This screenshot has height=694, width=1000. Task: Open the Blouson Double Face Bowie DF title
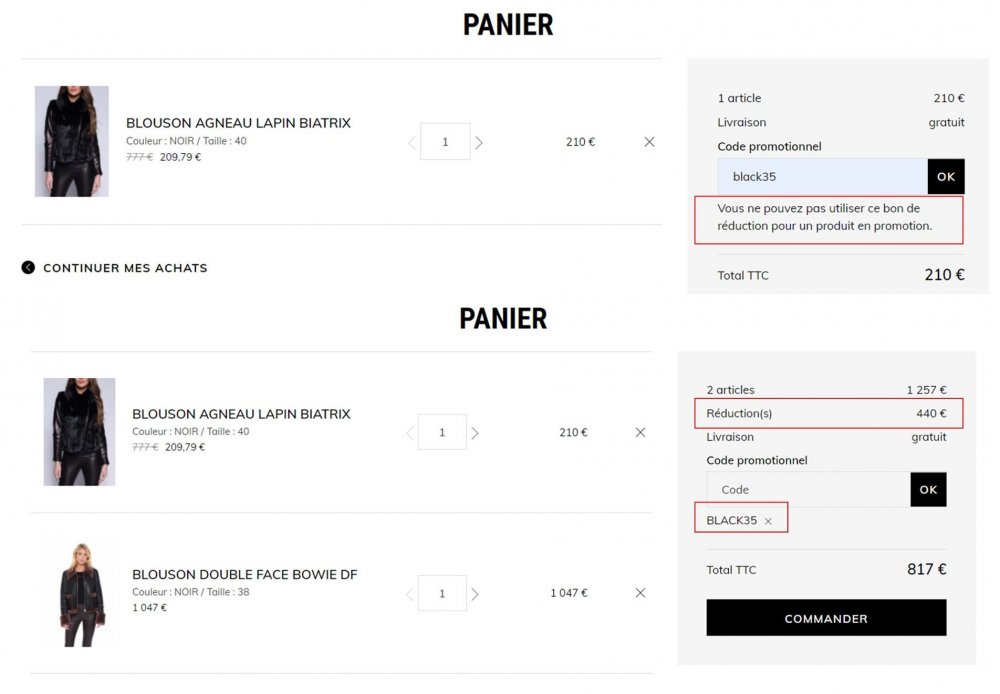245,575
